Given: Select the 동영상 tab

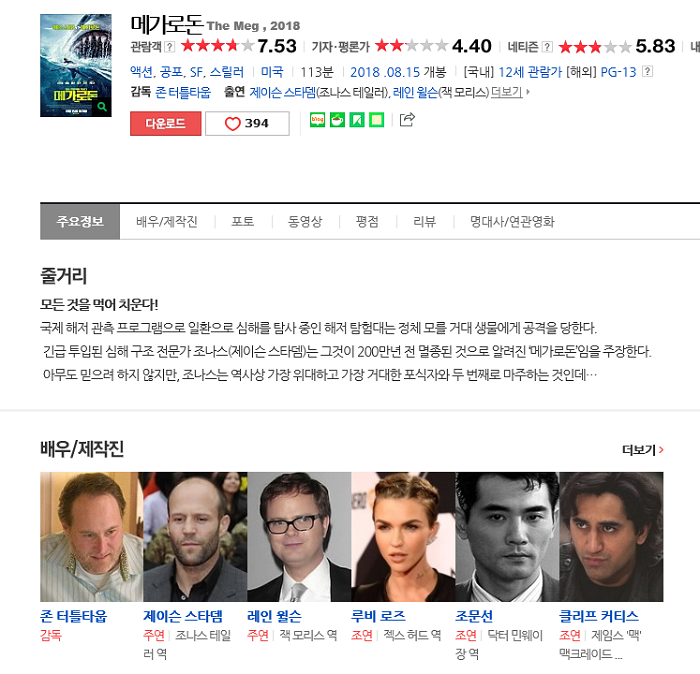Looking at the screenshot, I should pyautogui.click(x=305, y=221).
